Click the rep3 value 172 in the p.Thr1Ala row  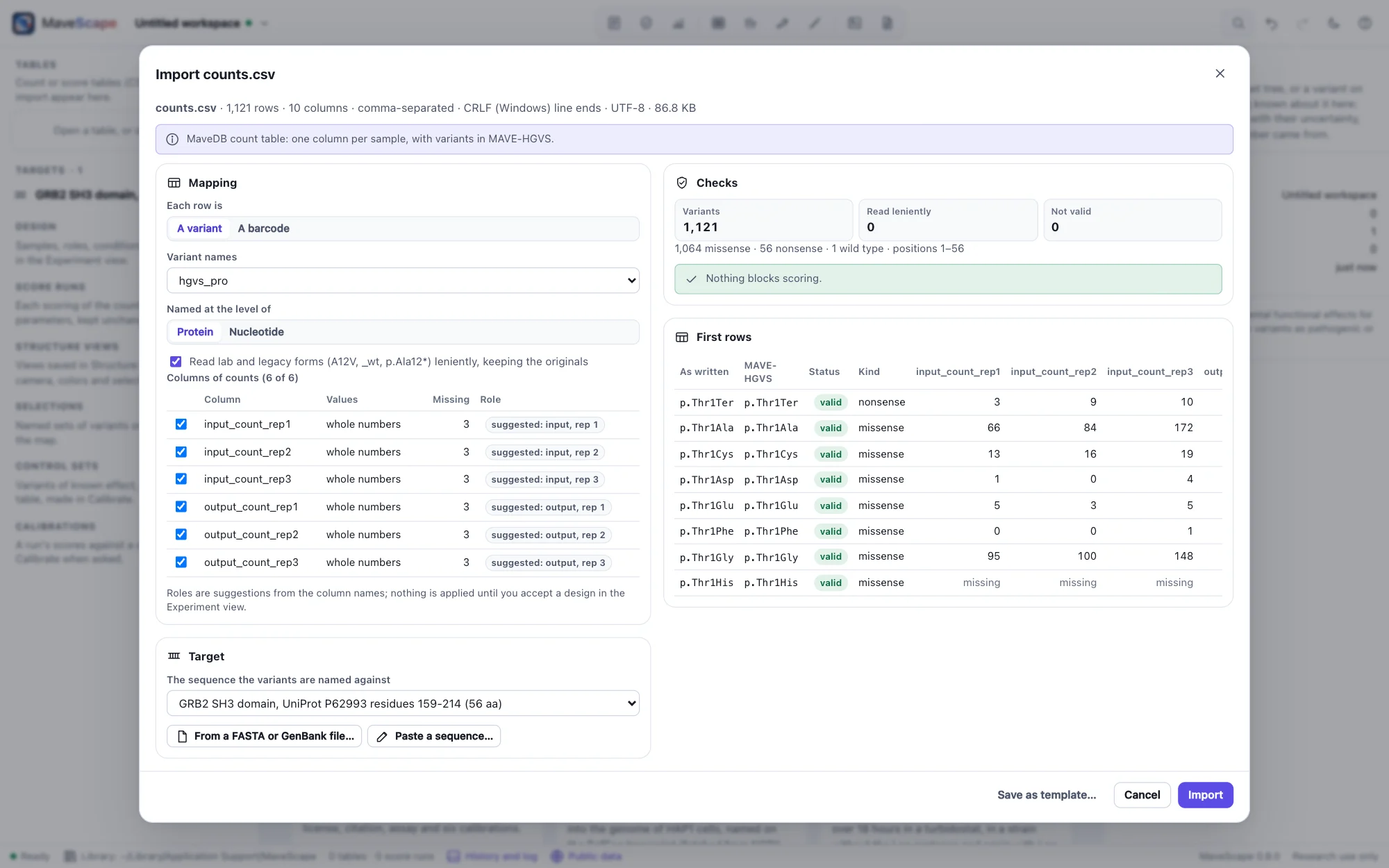1183,428
